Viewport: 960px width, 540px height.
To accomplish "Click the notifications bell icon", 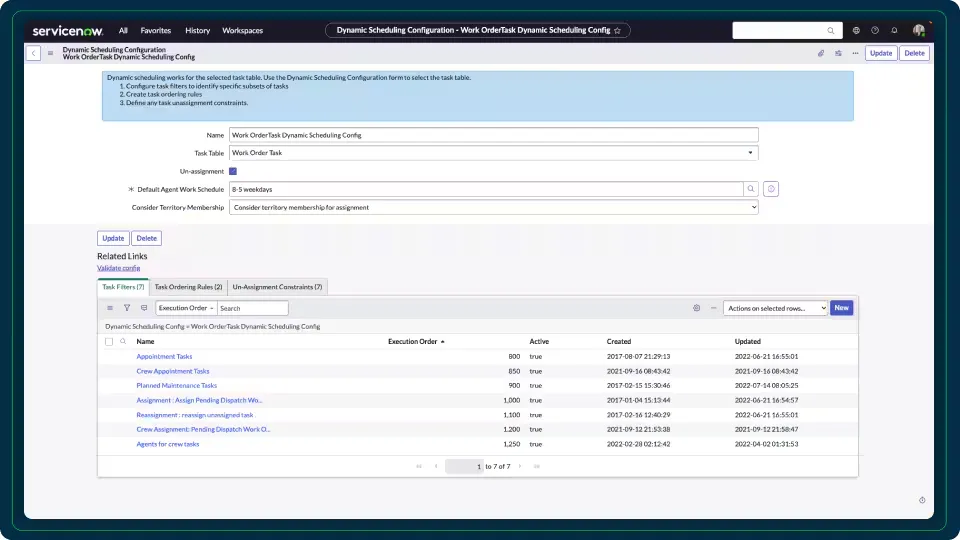I will point(894,31).
